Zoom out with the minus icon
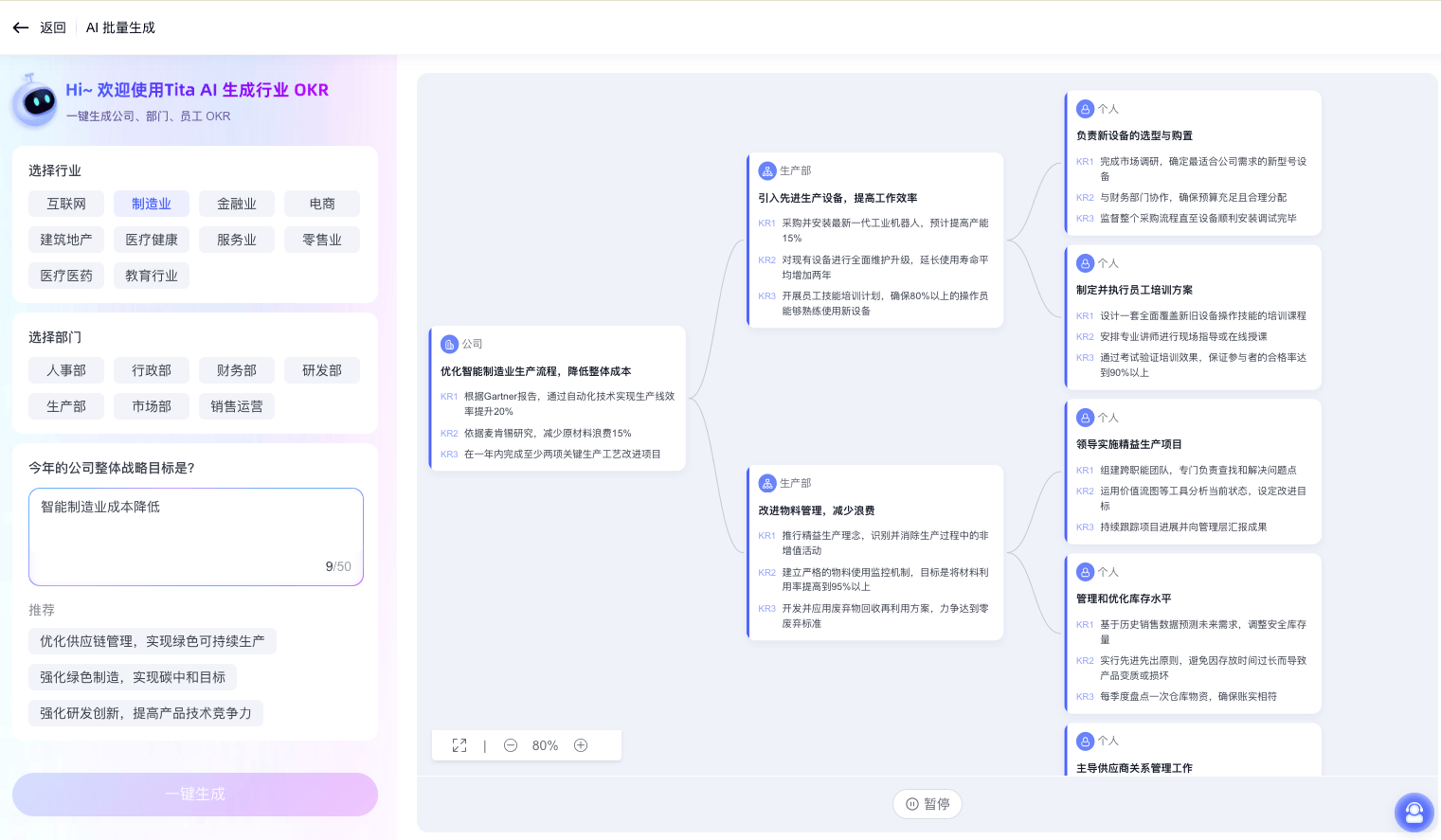 coord(511,745)
